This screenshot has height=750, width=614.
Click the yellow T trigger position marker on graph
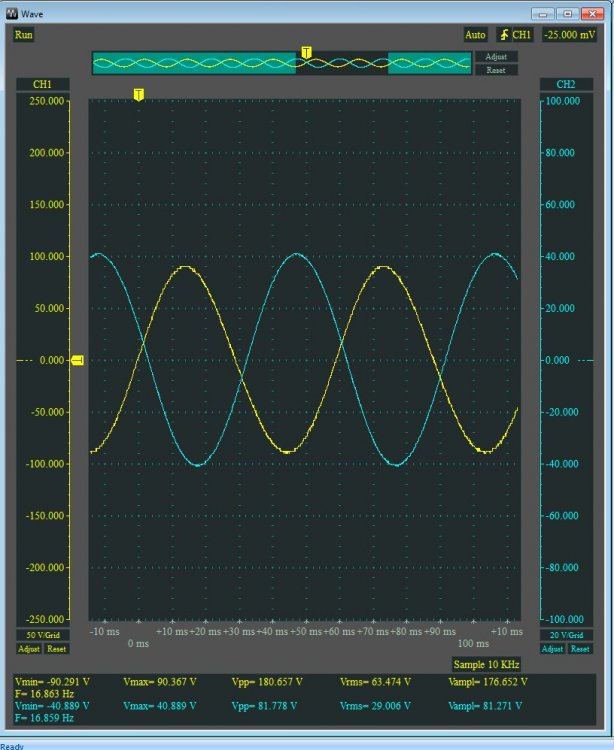click(x=138, y=94)
